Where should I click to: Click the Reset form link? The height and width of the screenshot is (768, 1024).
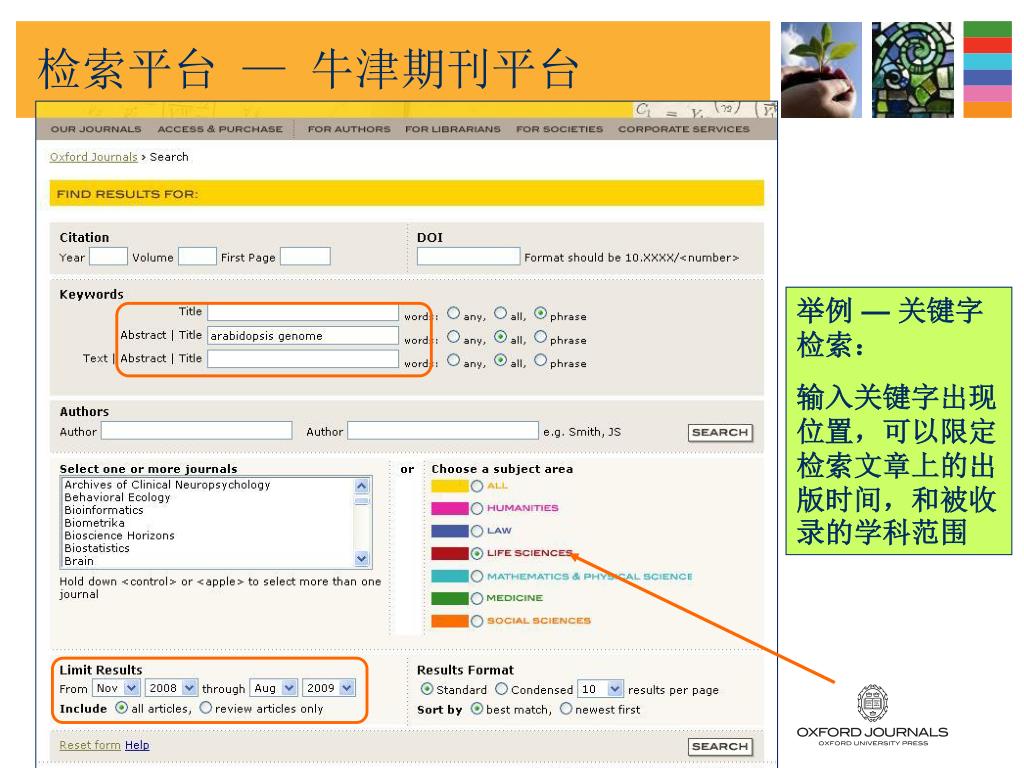pyautogui.click(x=90, y=745)
